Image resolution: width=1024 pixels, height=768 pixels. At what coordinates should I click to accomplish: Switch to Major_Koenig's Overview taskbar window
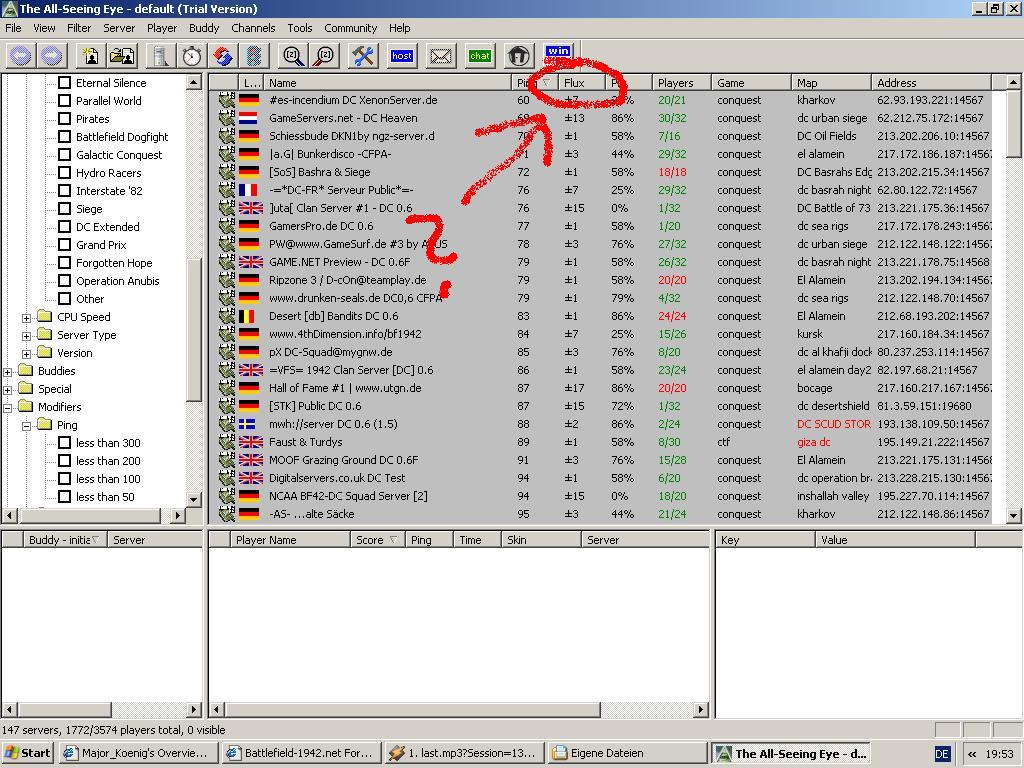[x=137, y=753]
